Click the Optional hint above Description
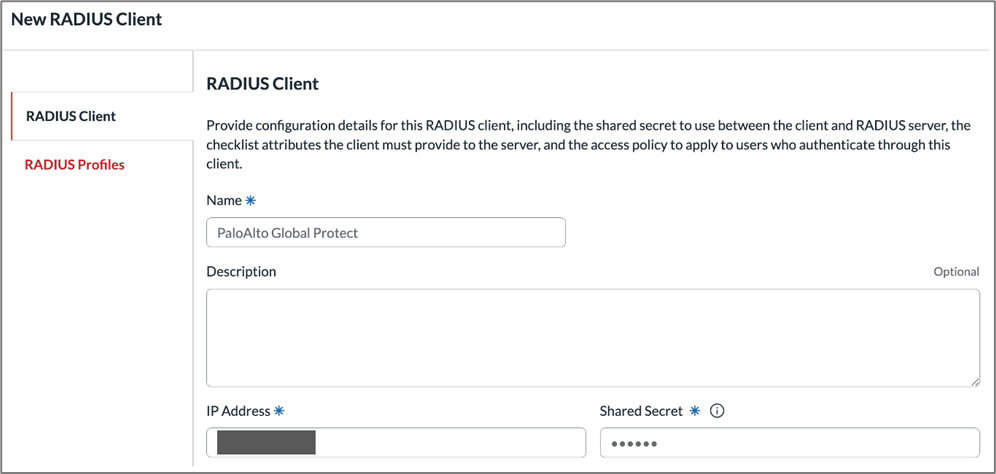 (x=956, y=272)
